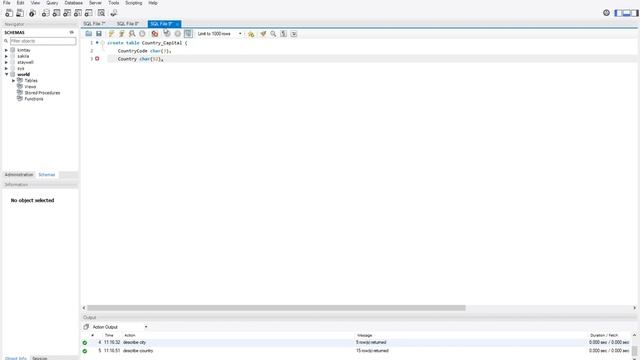Open the object inspector from main toolbar
This screenshot has width=640, height=360.
(x=32, y=13)
